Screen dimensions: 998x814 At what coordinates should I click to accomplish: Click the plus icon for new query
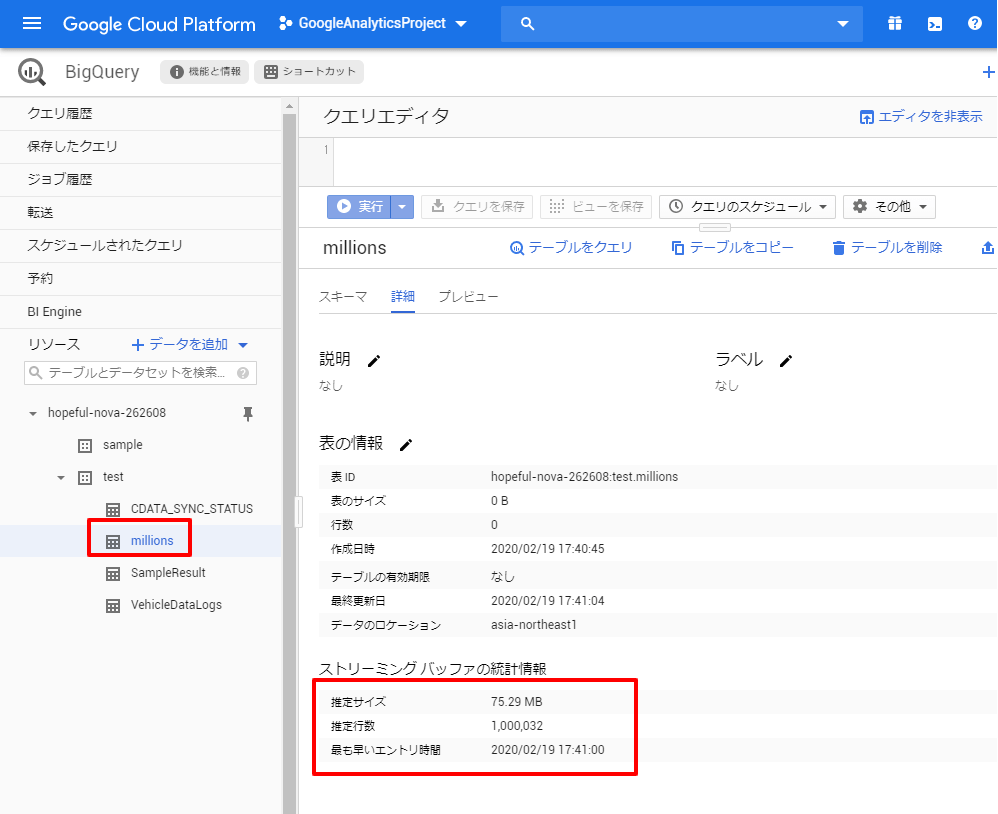pyautogui.click(x=988, y=72)
